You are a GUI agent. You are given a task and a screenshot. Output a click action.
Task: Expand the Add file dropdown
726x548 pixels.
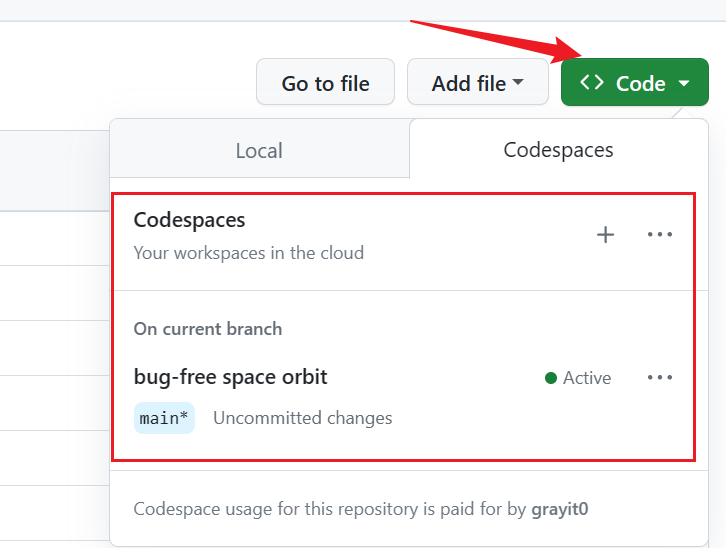pos(477,83)
